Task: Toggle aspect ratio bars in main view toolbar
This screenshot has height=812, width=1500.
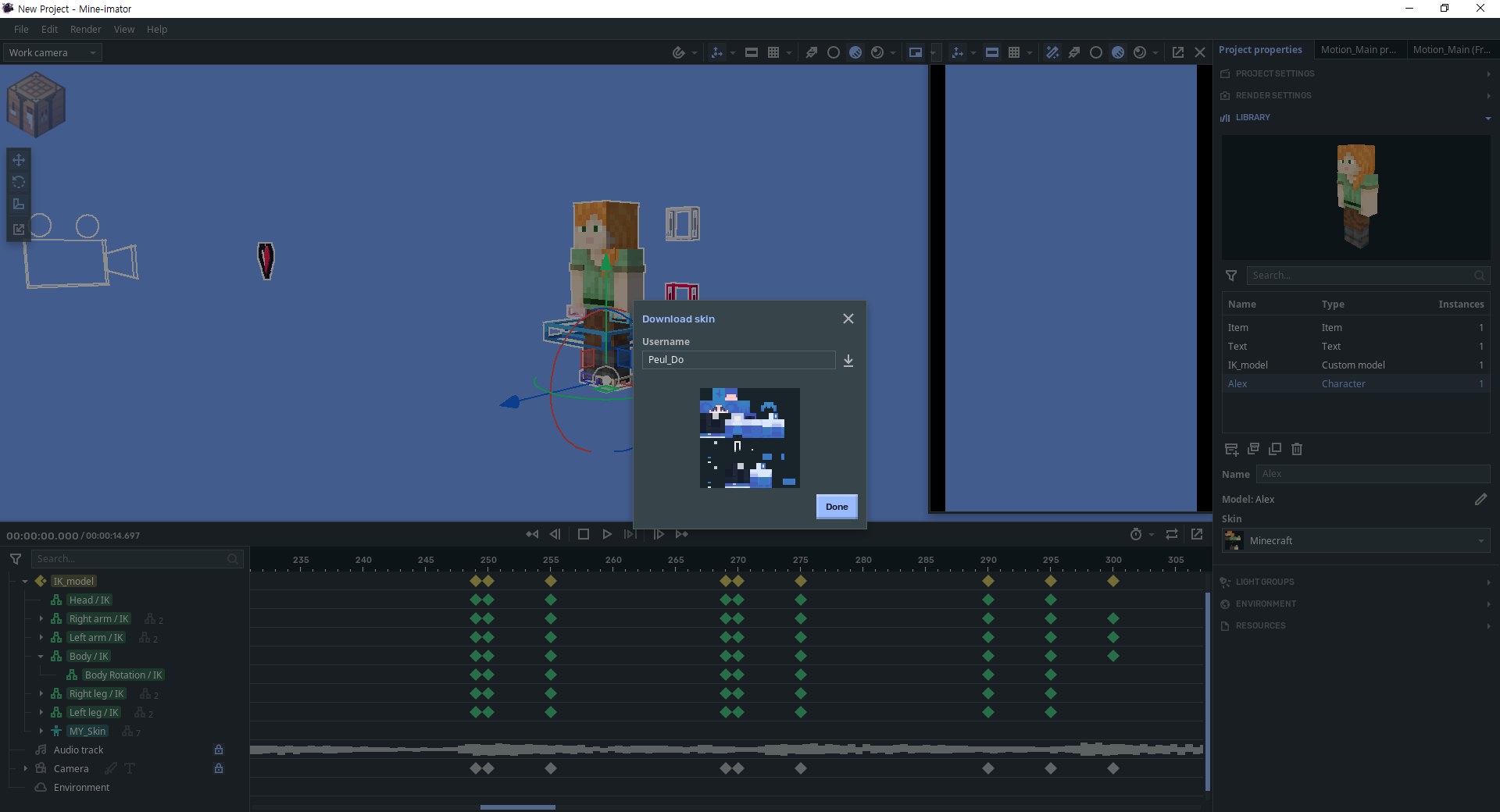Action: coord(752,52)
